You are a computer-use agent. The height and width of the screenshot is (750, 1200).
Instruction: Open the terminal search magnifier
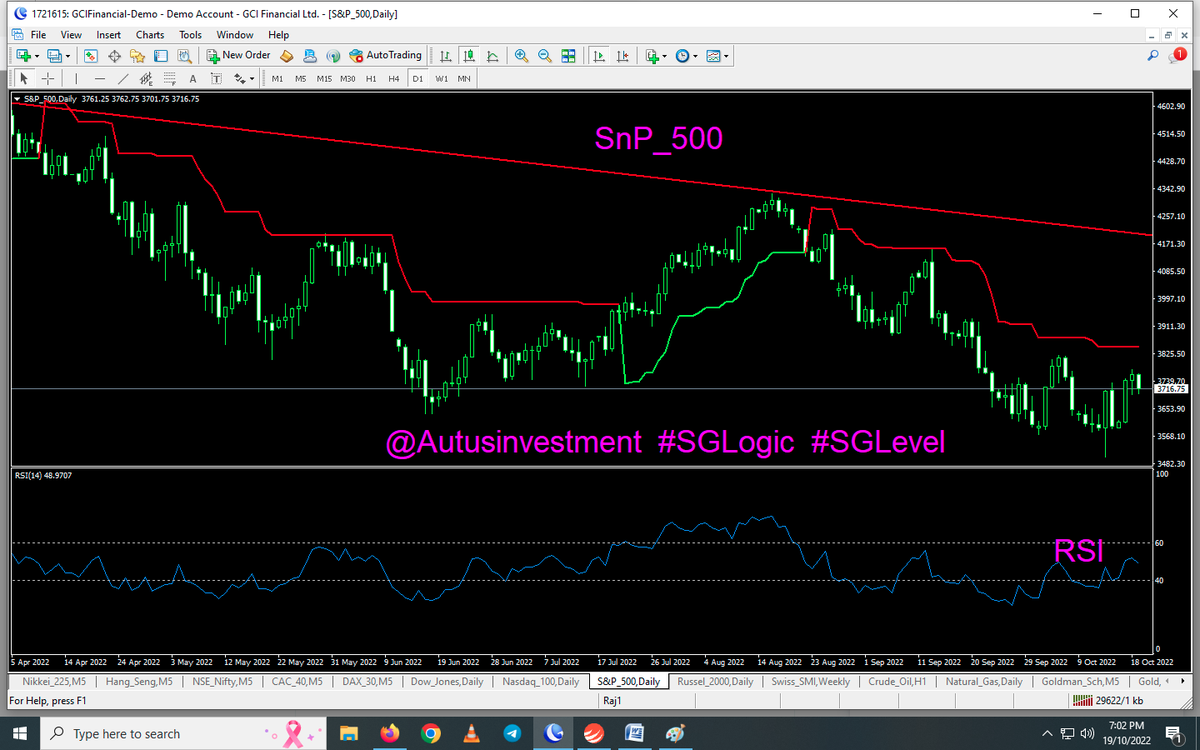[x=1153, y=56]
